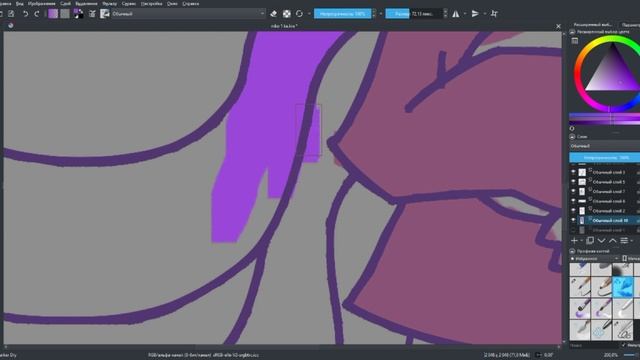Hide the selected layer Обычный слой 10

tap(573, 220)
